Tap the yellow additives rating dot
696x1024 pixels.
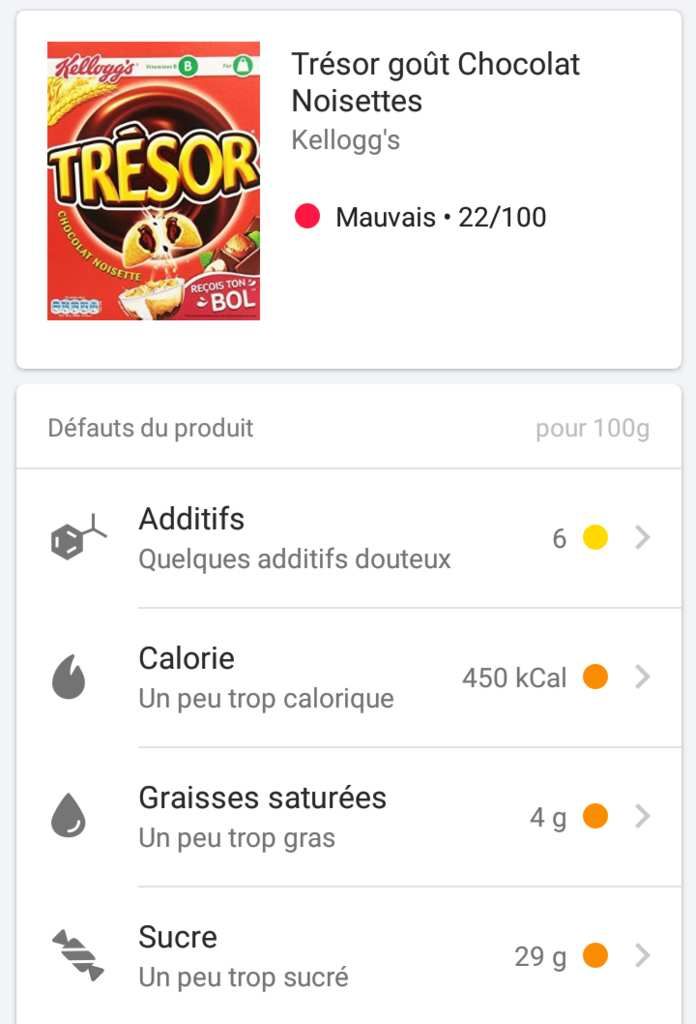(595, 537)
